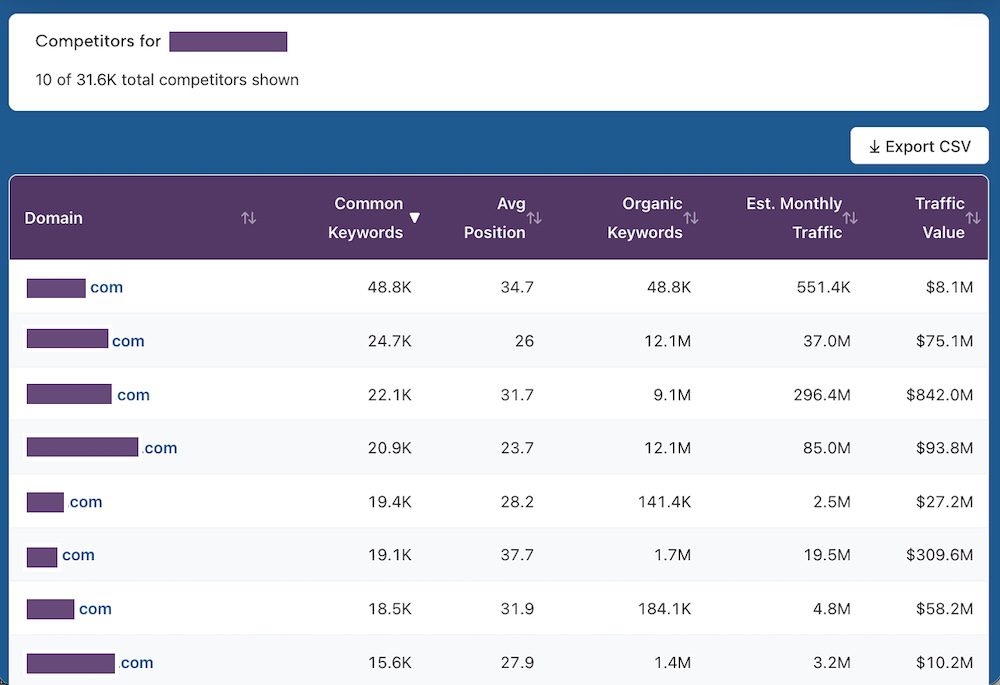Click the Traffic Value column header text

pyautogui.click(x=939, y=218)
